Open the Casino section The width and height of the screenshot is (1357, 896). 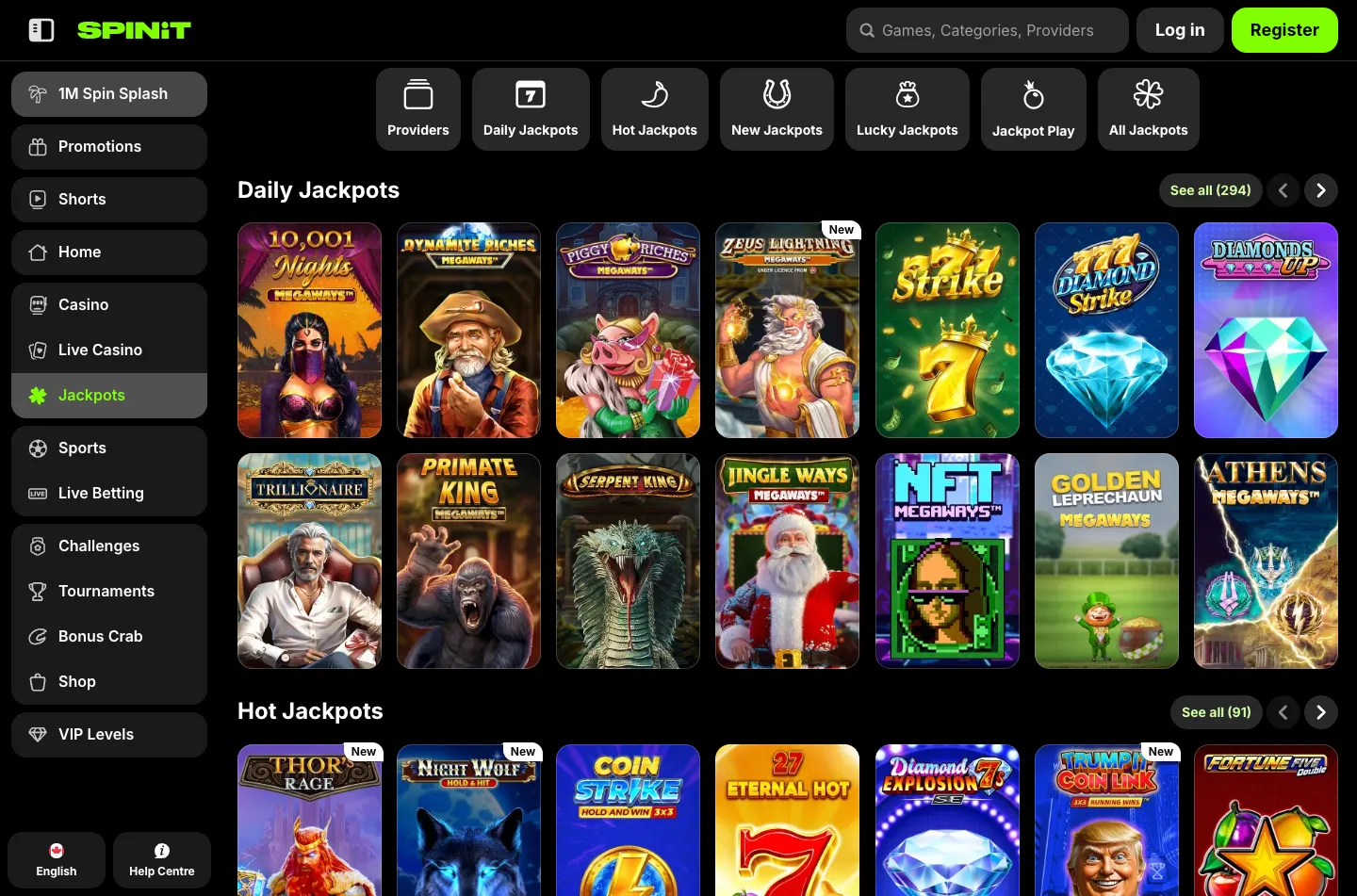point(109,305)
